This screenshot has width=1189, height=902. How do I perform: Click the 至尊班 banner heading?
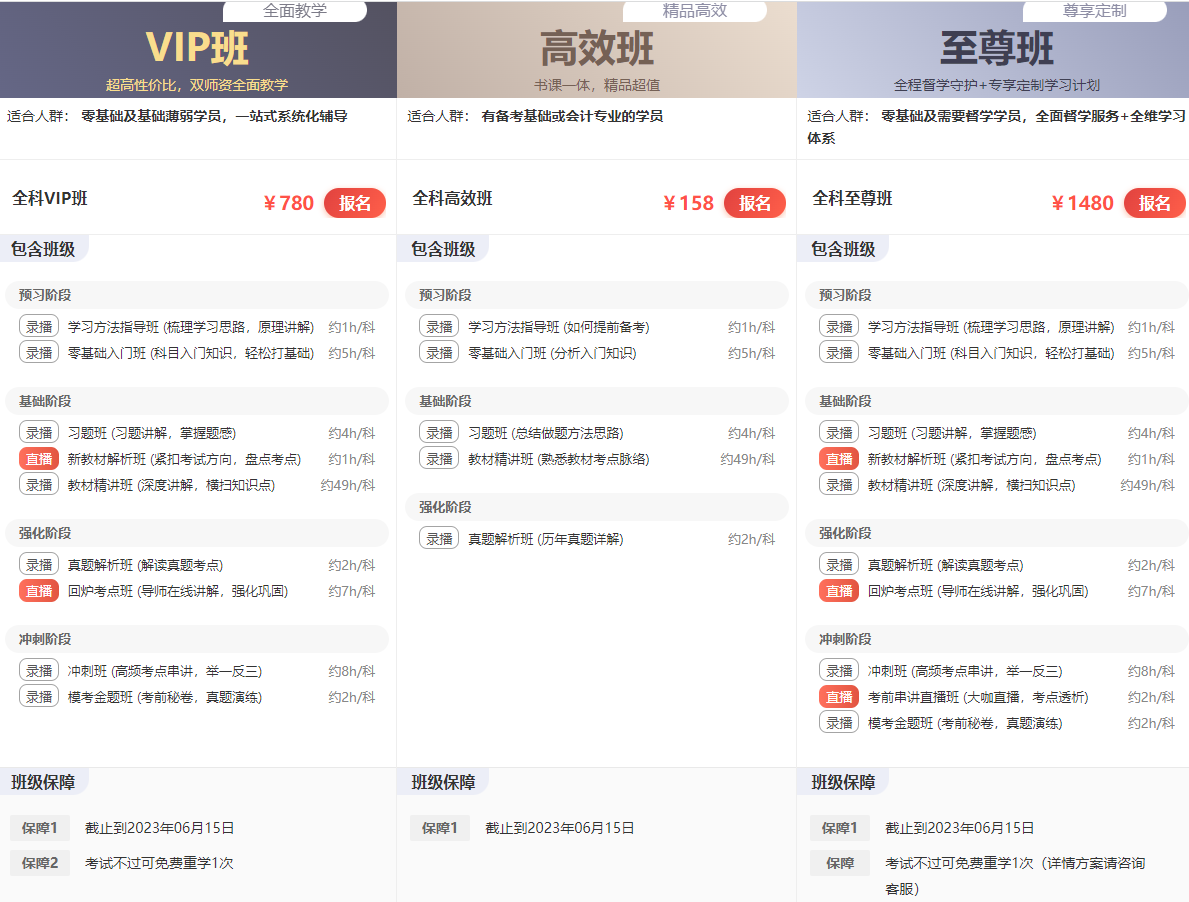click(996, 48)
